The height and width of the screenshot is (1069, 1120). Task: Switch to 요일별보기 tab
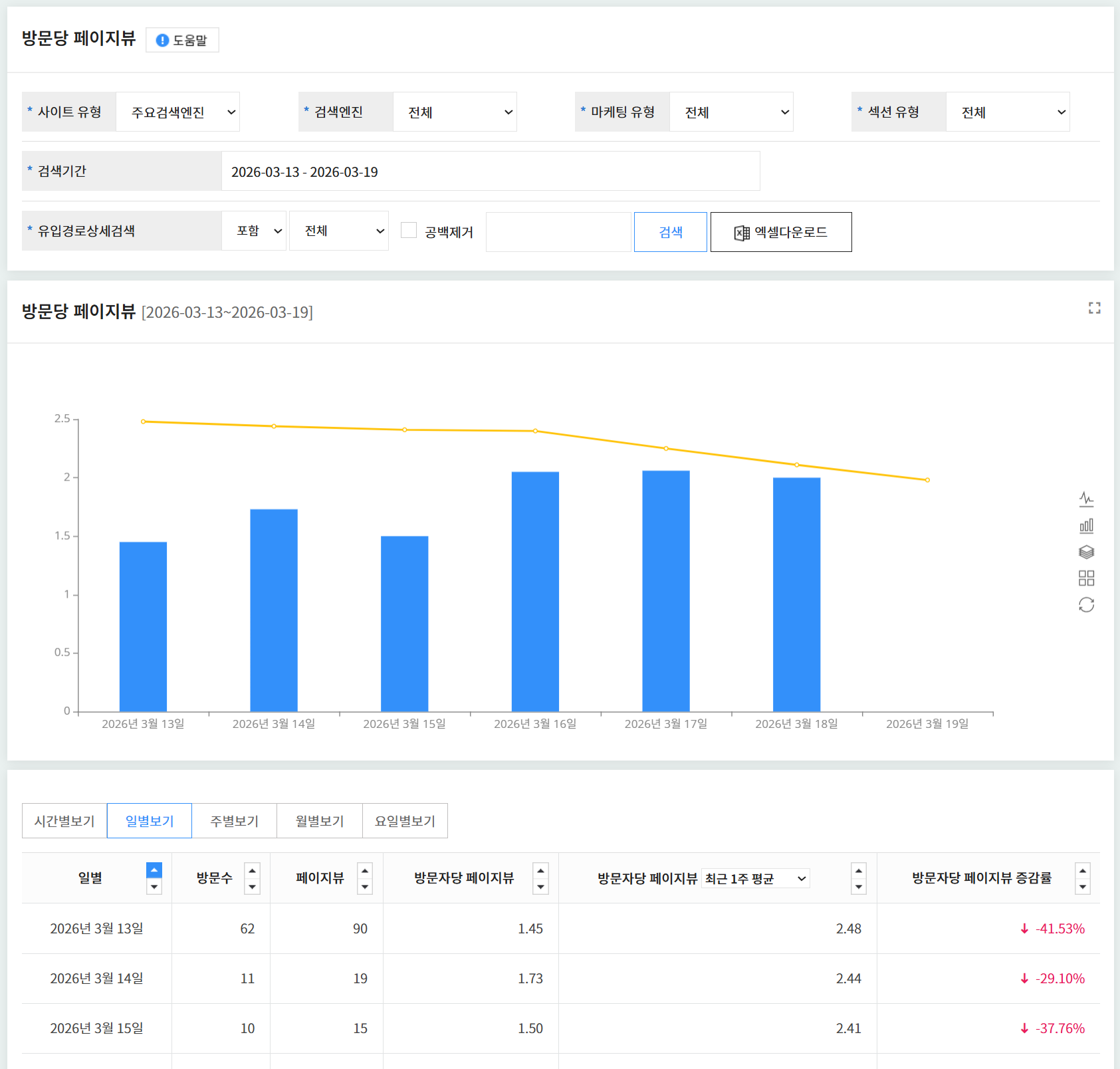point(405,821)
